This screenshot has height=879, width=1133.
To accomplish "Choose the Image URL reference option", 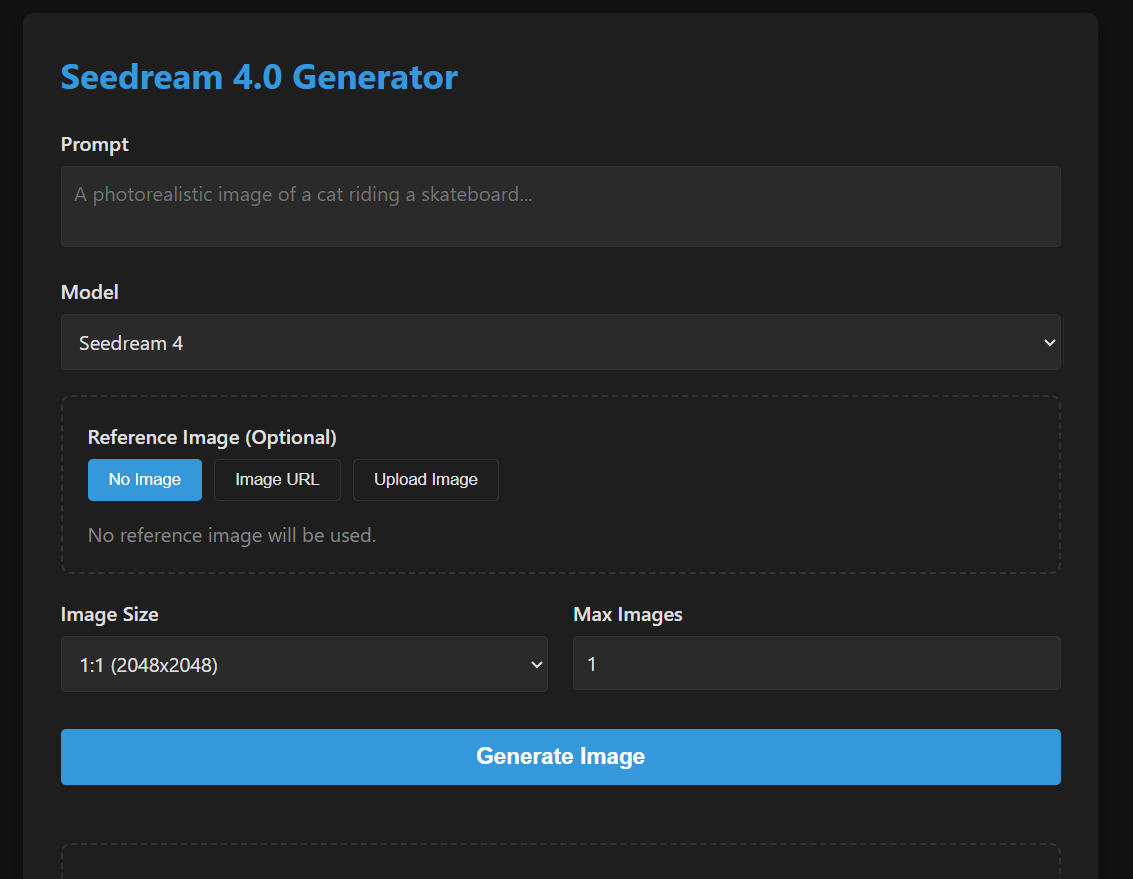I will tap(277, 480).
